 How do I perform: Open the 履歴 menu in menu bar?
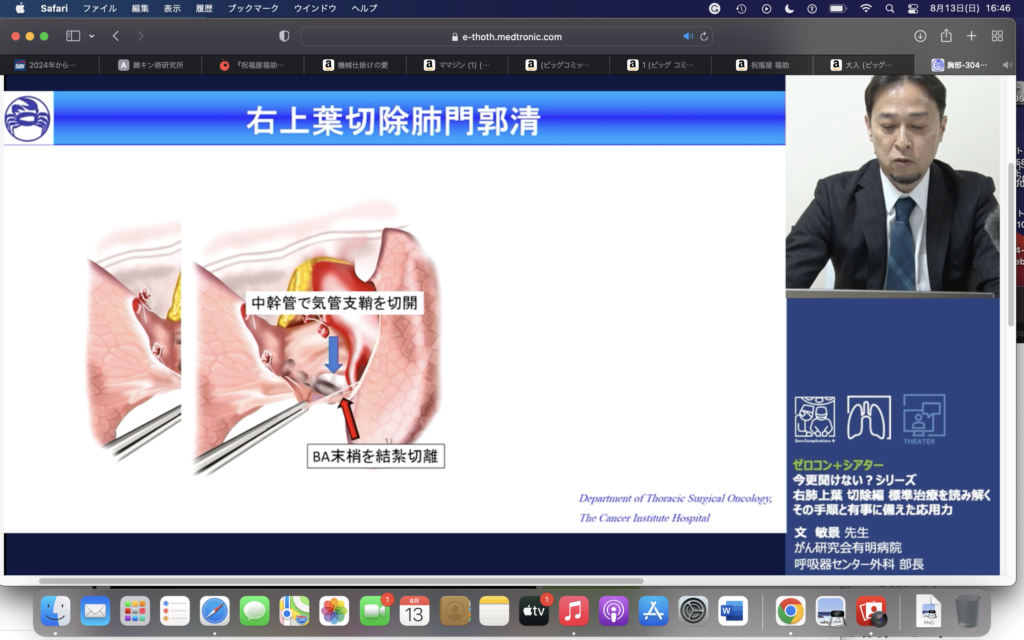point(204,8)
